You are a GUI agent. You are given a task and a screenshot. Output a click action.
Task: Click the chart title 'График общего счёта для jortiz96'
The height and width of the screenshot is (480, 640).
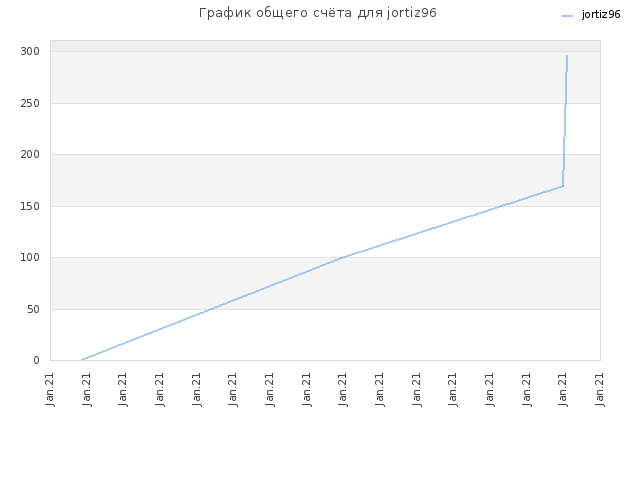point(318,13)
